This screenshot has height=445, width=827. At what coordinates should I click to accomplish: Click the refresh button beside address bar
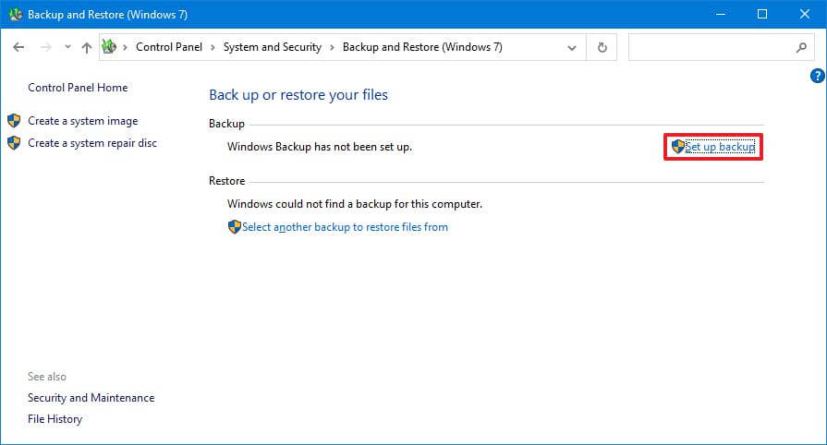[x=602, y=47]
